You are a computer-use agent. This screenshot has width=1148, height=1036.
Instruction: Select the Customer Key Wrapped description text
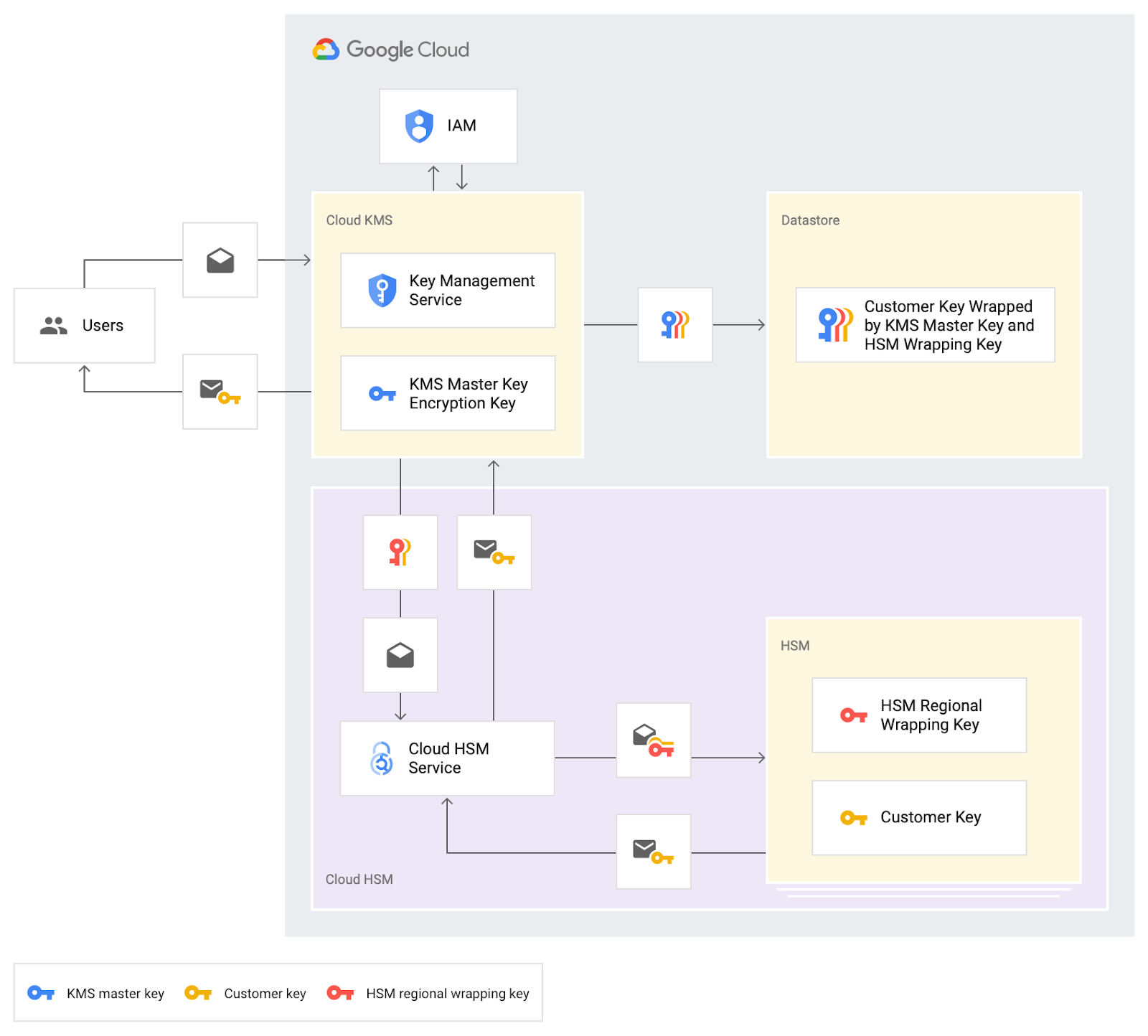pyautogui.click(x=949, y=325)
